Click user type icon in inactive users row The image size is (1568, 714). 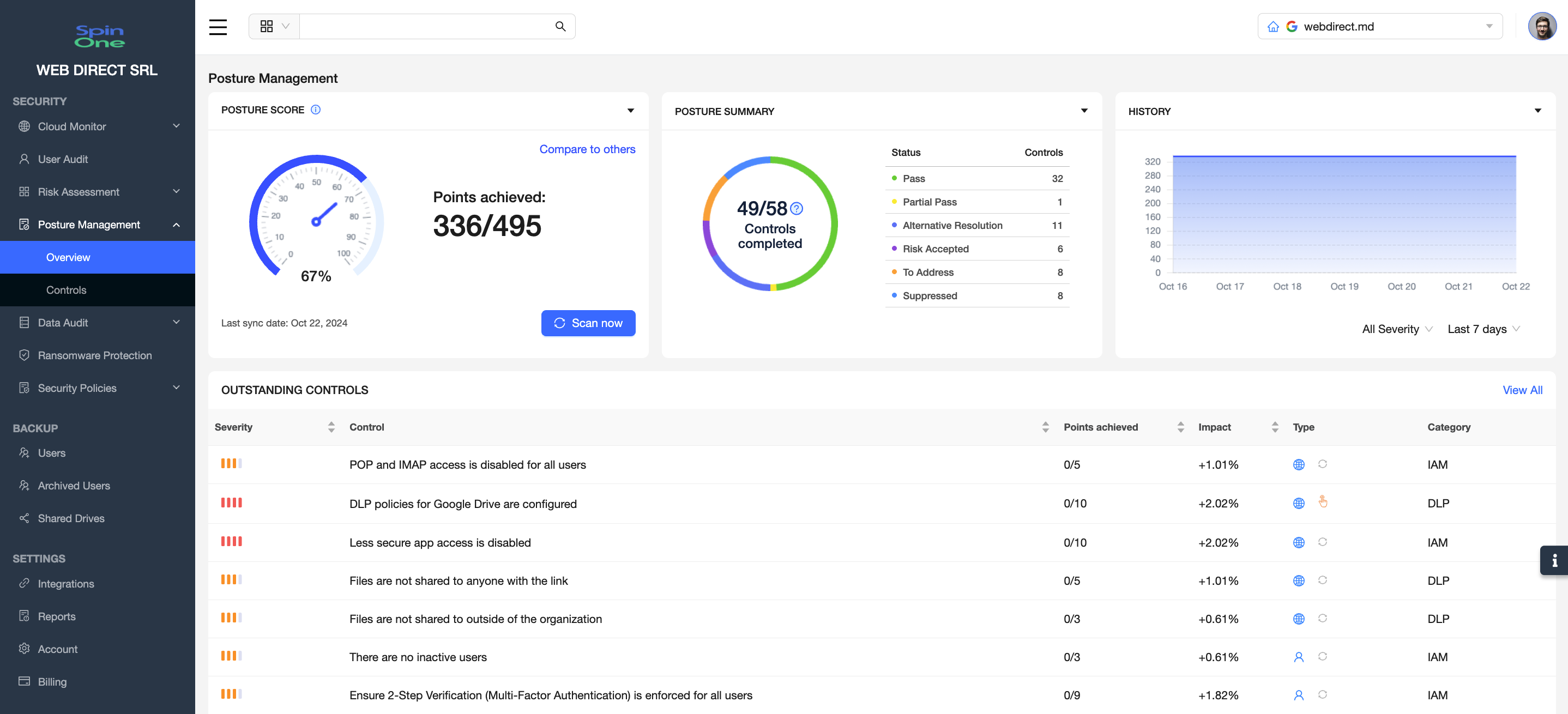pyautogui.click(x=1298, y=657)
